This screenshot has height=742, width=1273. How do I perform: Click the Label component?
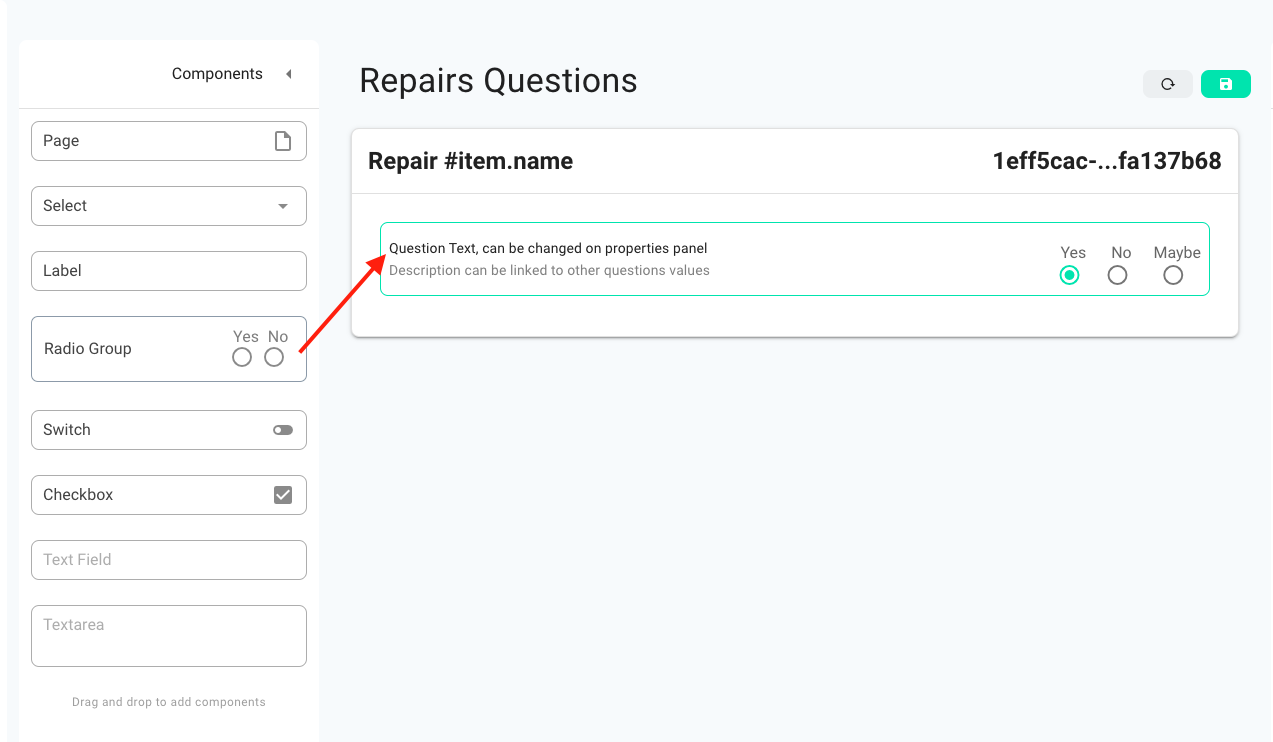tap(169, 271)
